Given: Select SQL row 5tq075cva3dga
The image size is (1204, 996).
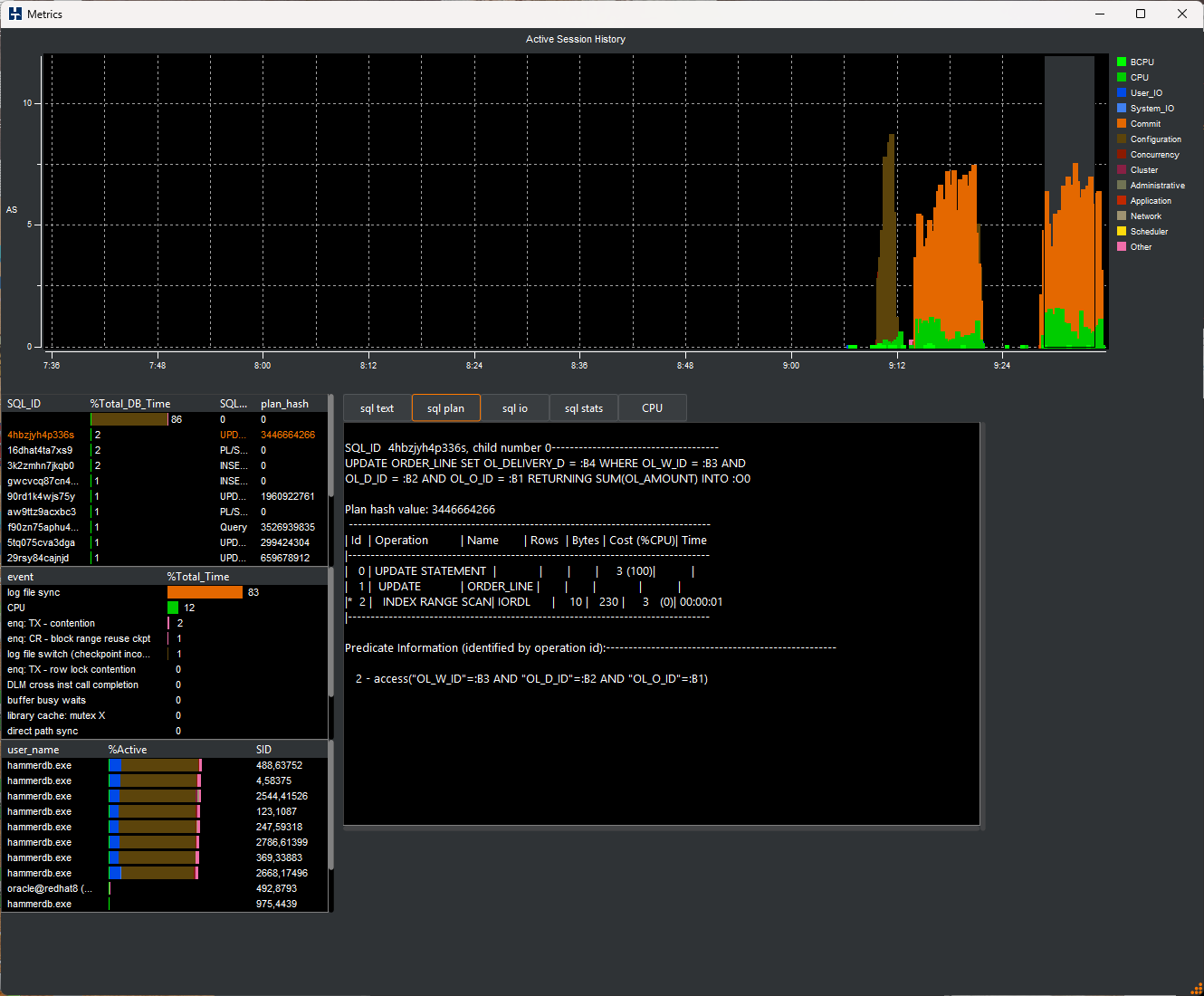Looking at the screenshot, I should (164, 542).
